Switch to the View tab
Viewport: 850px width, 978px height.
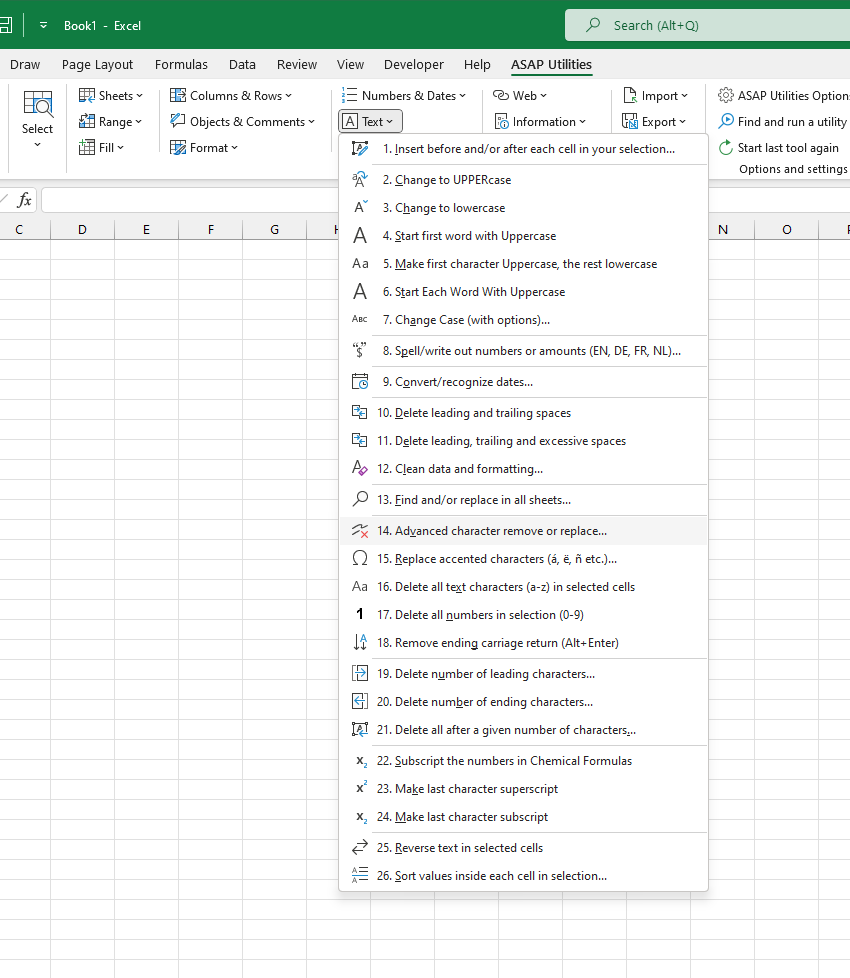tap(350, 64)
